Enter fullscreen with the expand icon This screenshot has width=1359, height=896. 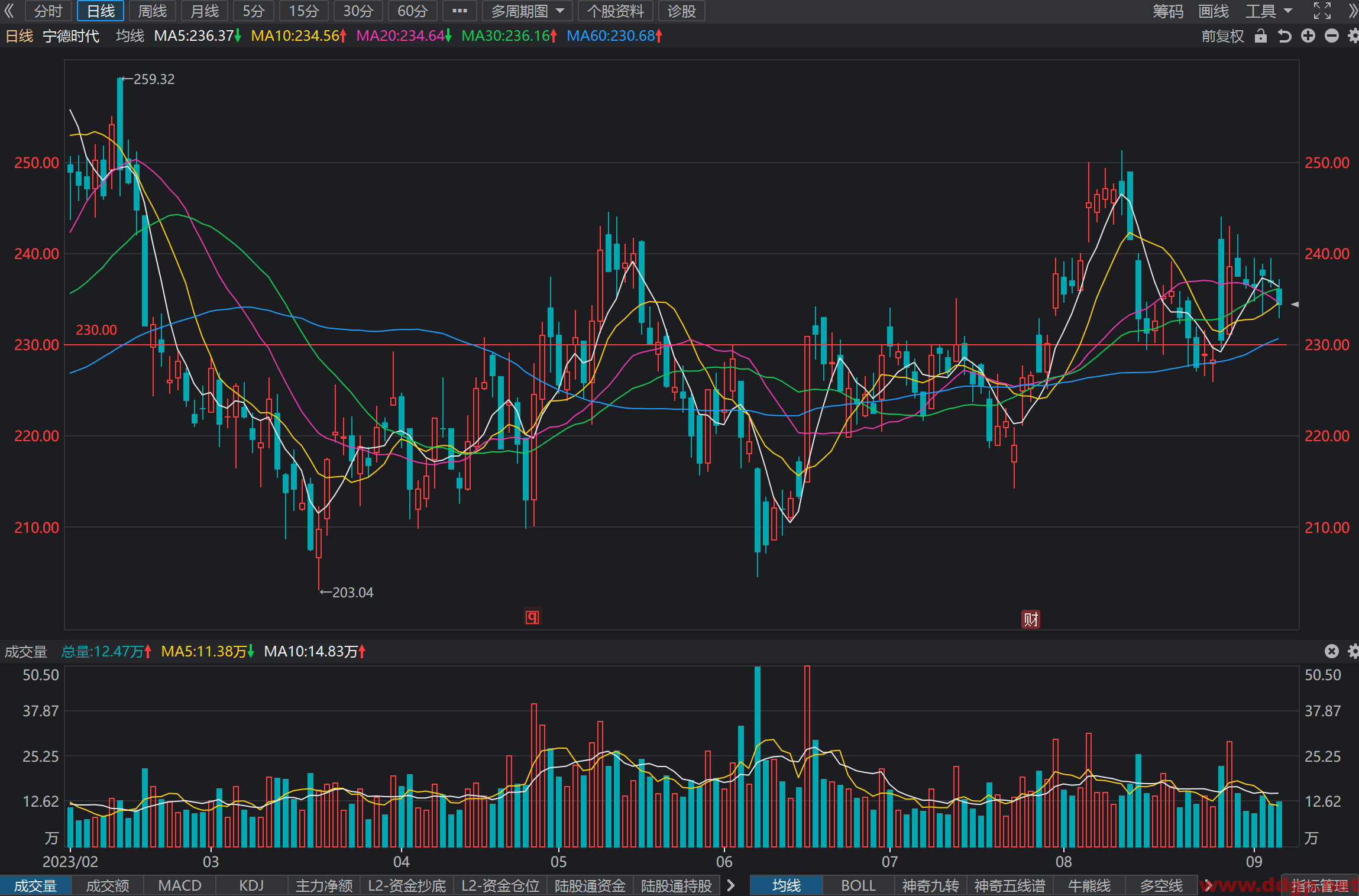1322,11
